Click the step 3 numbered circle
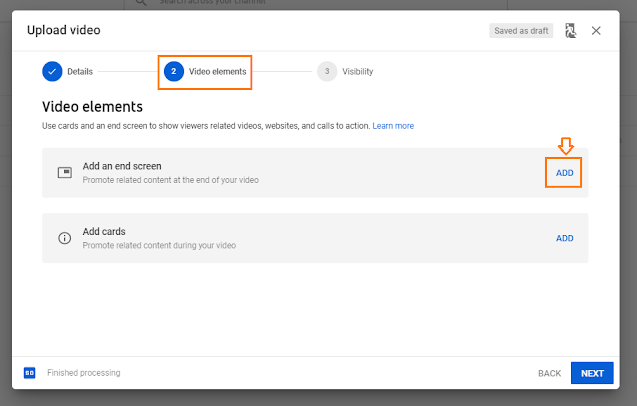This screenshot has width=637, height=406. (x=327, y=72)
